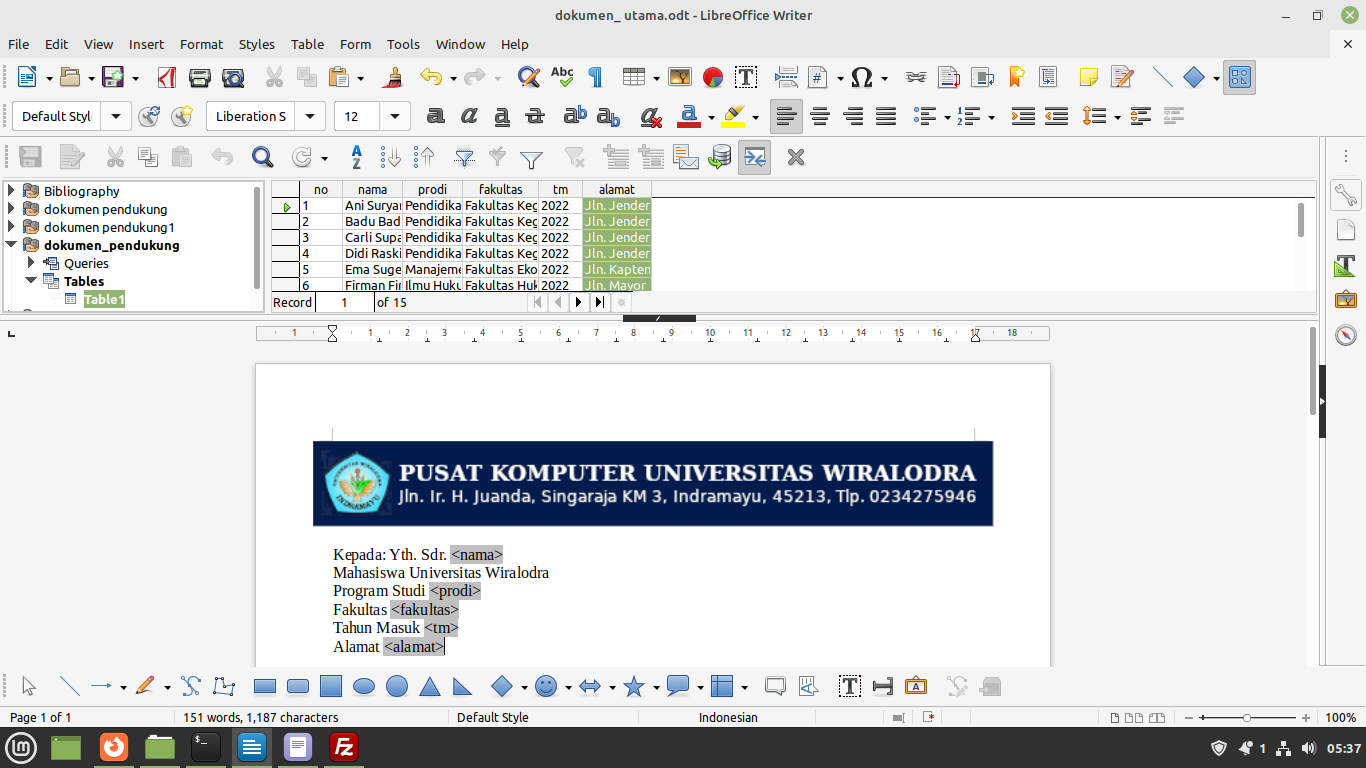Image resolution: width=1366 pixels, height=768 pixels.
Task: Open paragraph style dropdown
Action: 117,117
